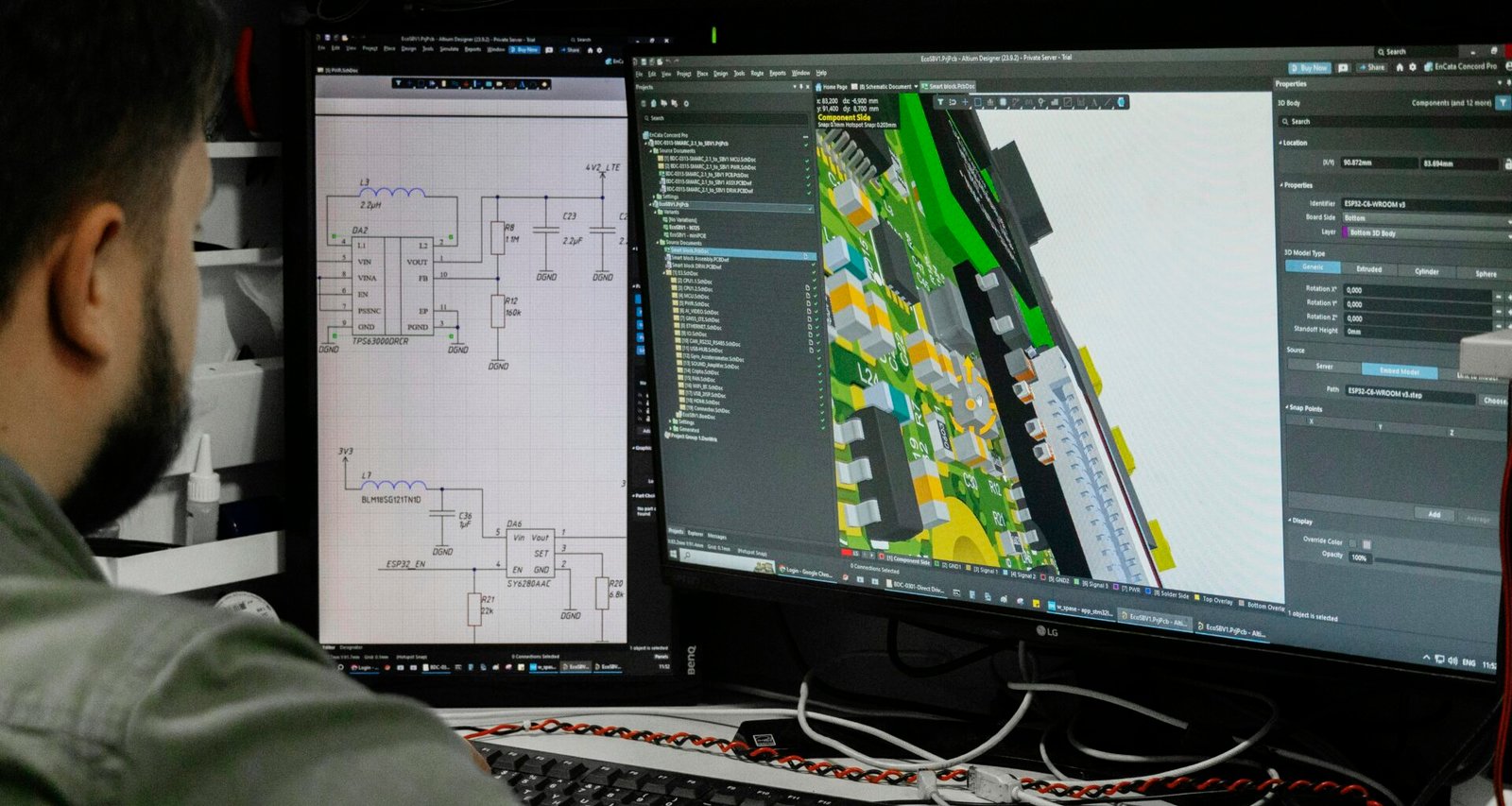Viewport: 1512px width, 806px height.
Task: Click Buy Now in left monitor Altium window
Action: [x=525, y=49]
